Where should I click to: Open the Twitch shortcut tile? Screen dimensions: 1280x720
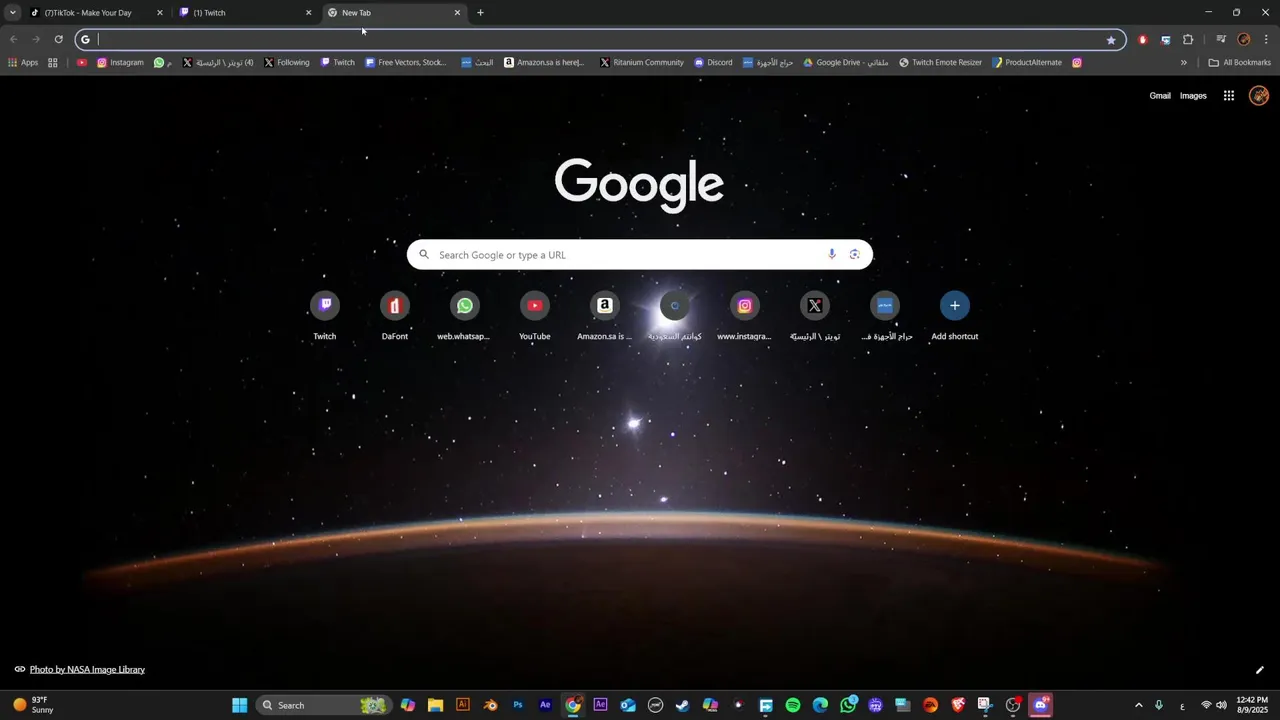click(325, 317)
